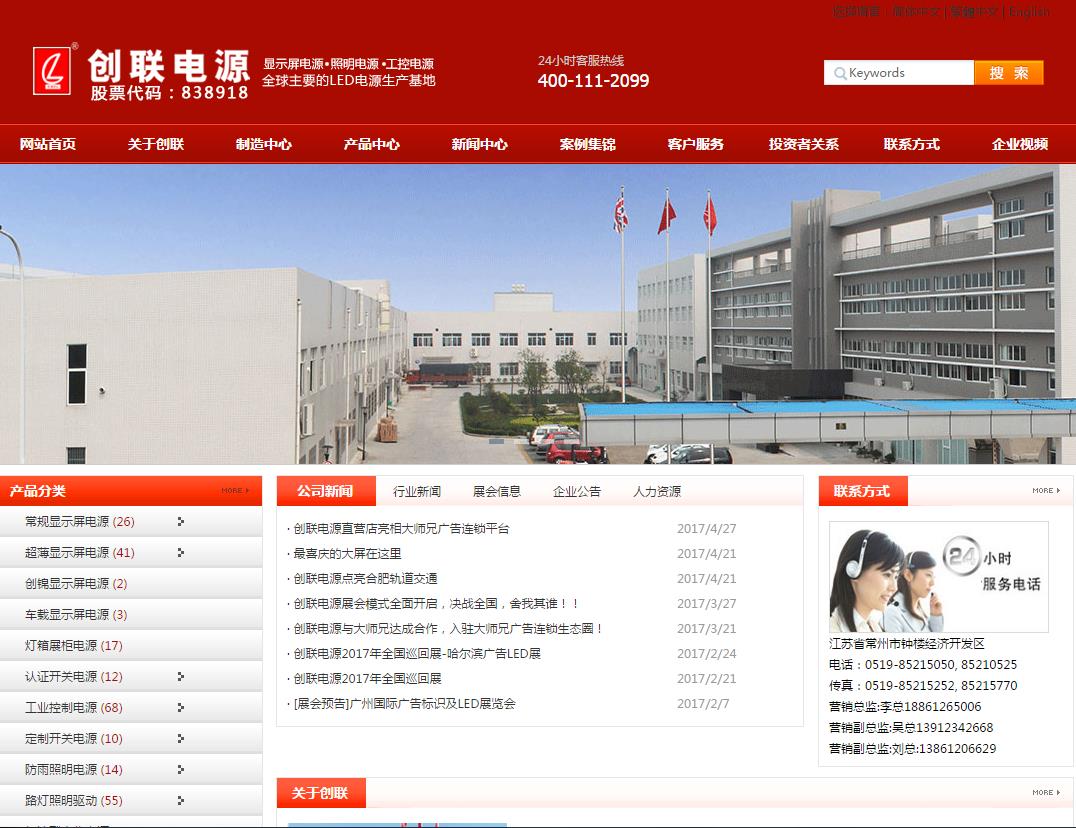Viewport: 1076px width, 828px height.
Task: Open category 认证开关电源 (12)
Action: click(73, 676)
